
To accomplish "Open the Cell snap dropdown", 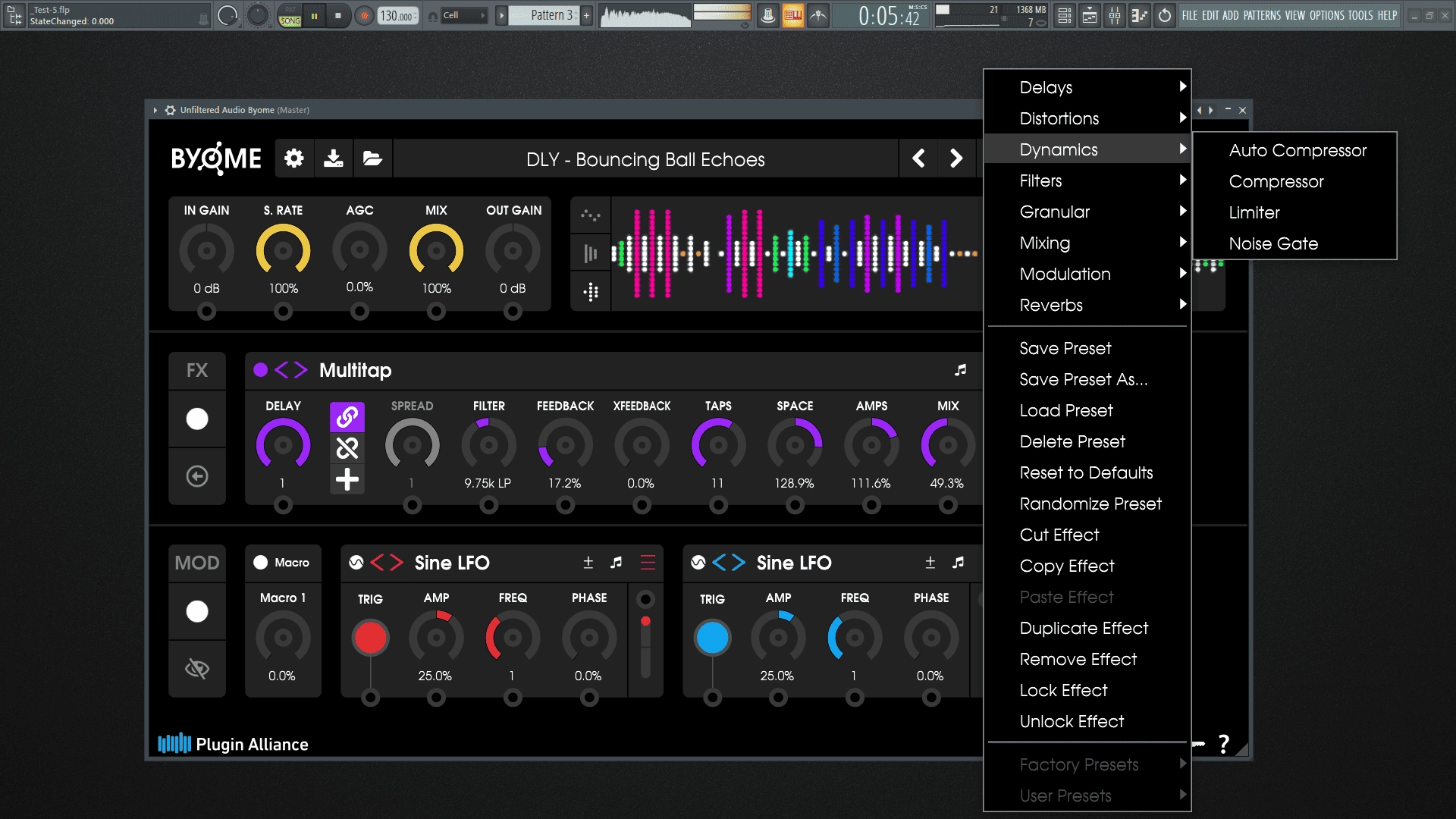I will pos(463,15).
